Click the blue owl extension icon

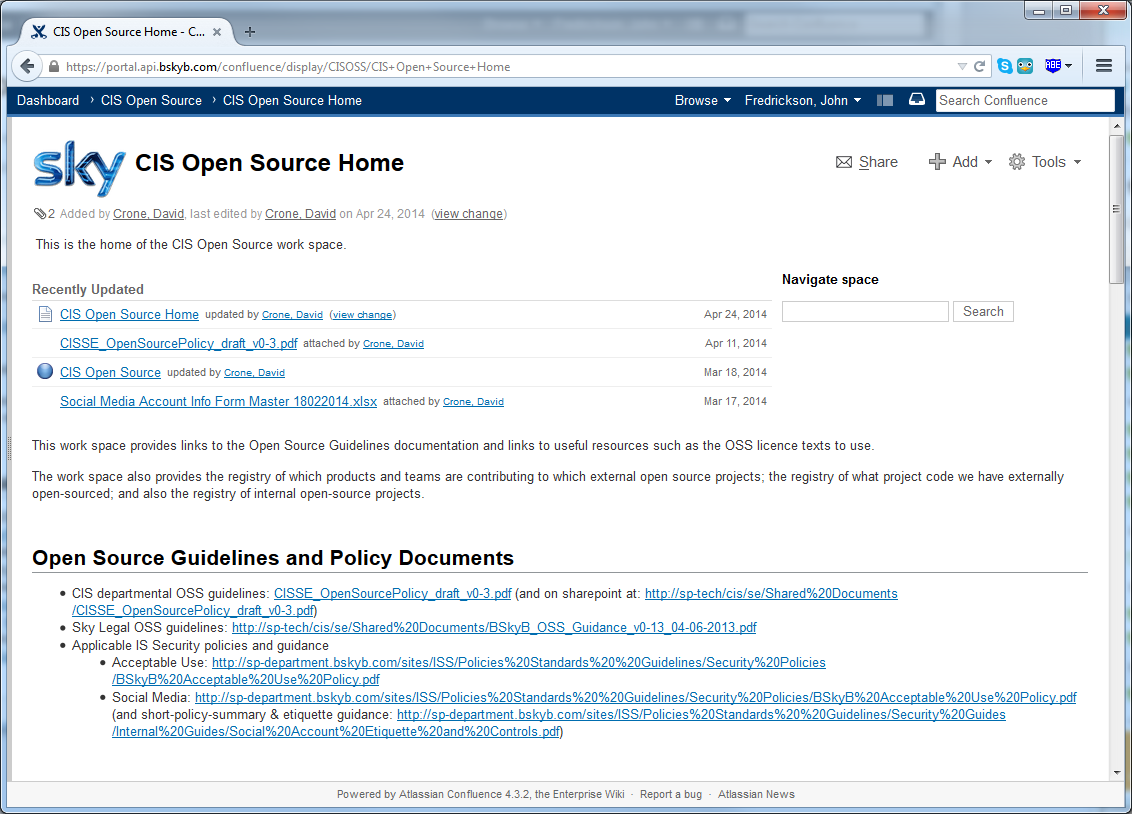pos(1025,67)
